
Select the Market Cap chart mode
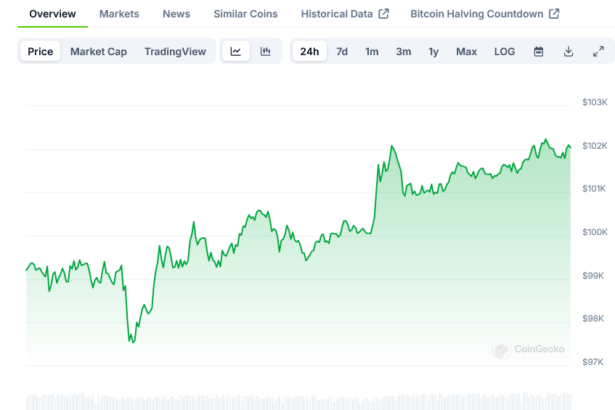[x=98, y=52]
